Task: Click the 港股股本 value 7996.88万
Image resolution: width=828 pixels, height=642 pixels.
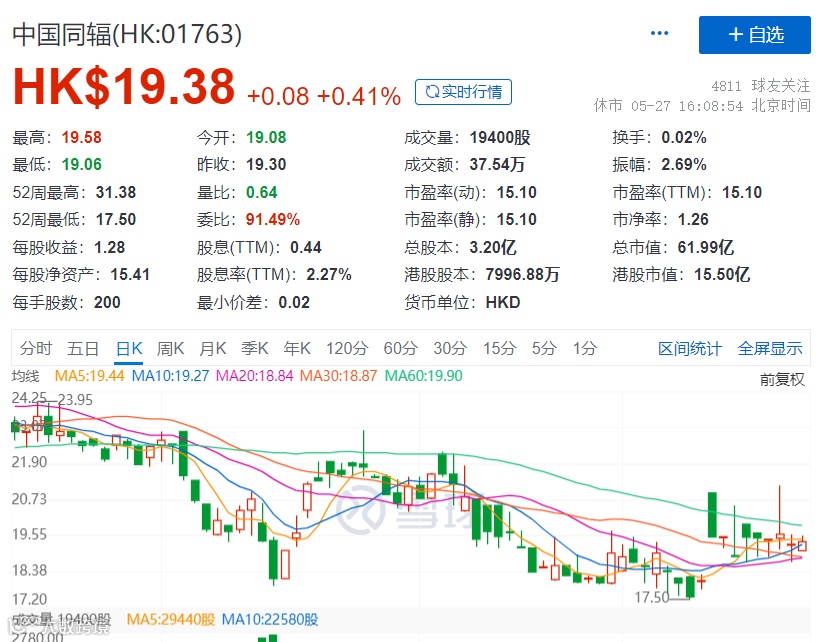Action: pos(522,274)
